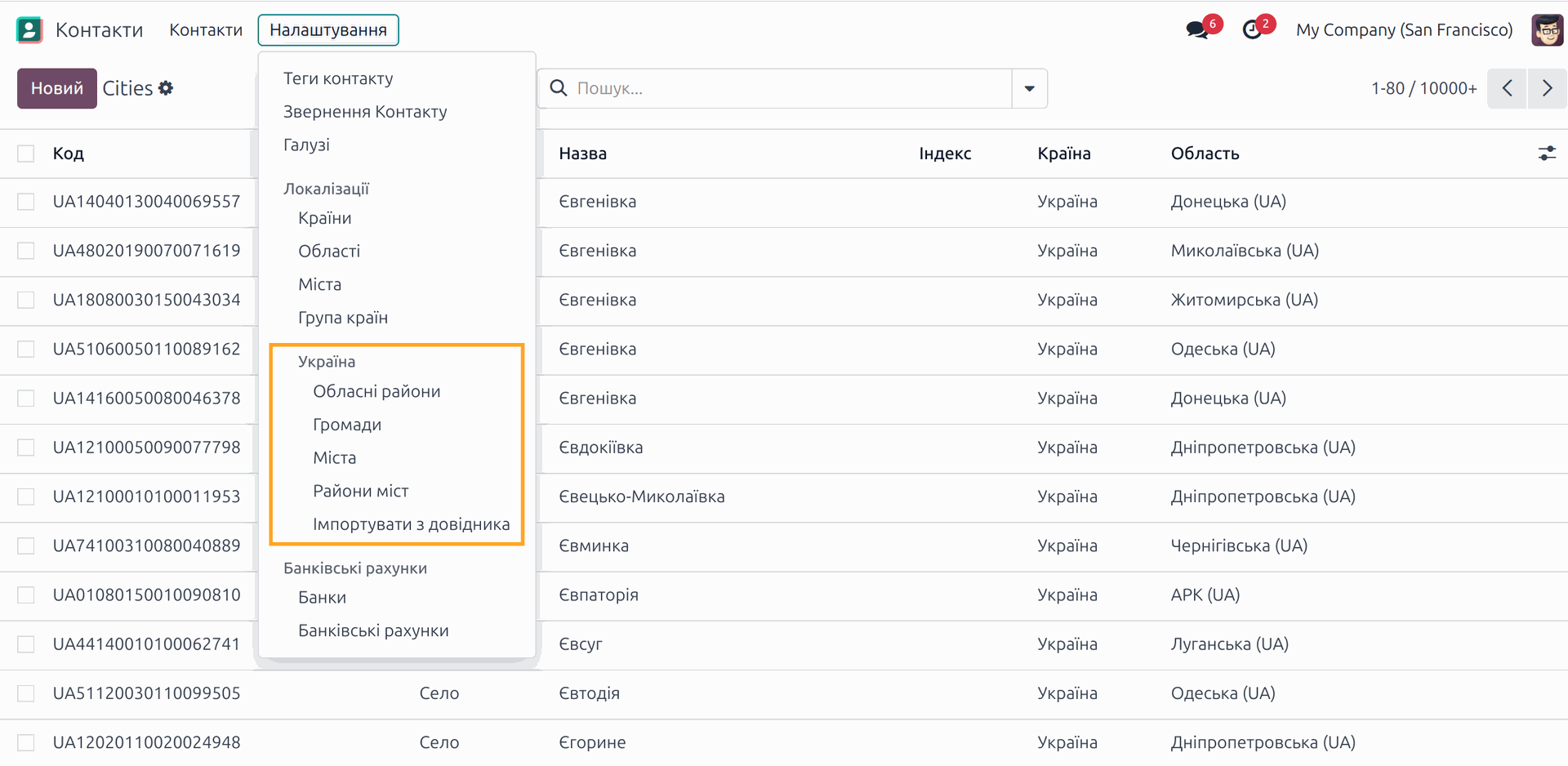
Task: Open the Євтодія row
Action: tap(784, 693)
